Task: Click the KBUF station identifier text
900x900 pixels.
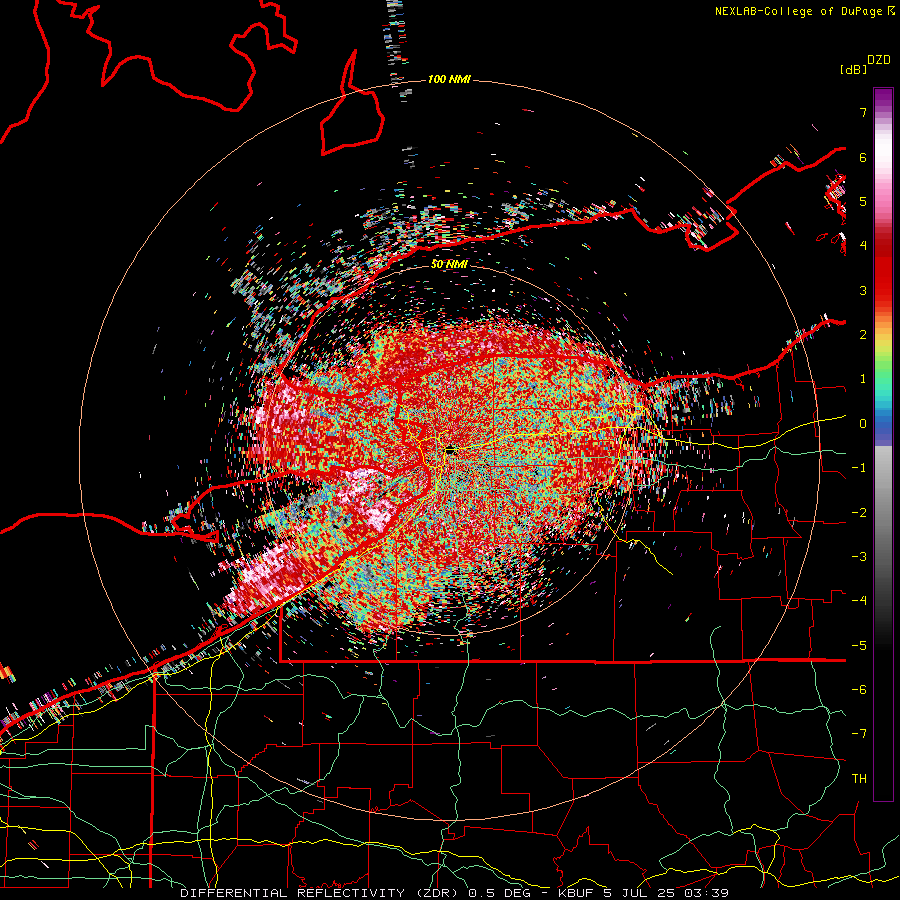Action: 576,893
